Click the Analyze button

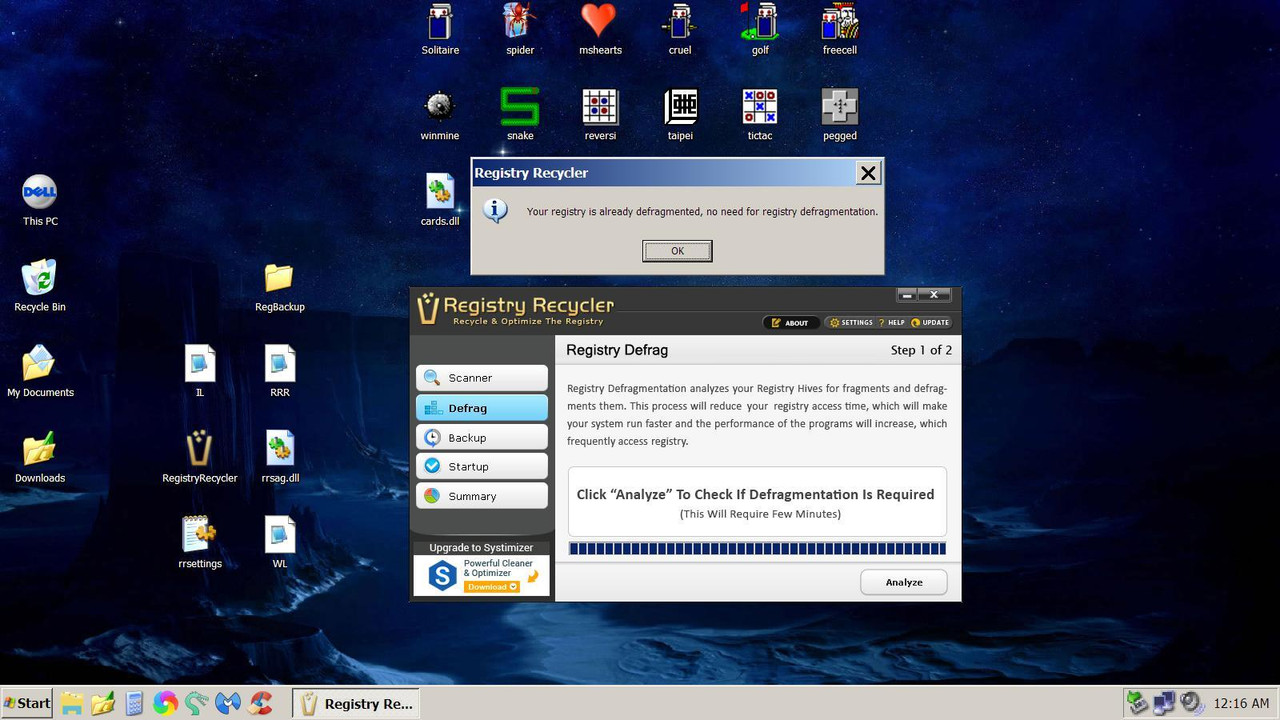point(904,582)
